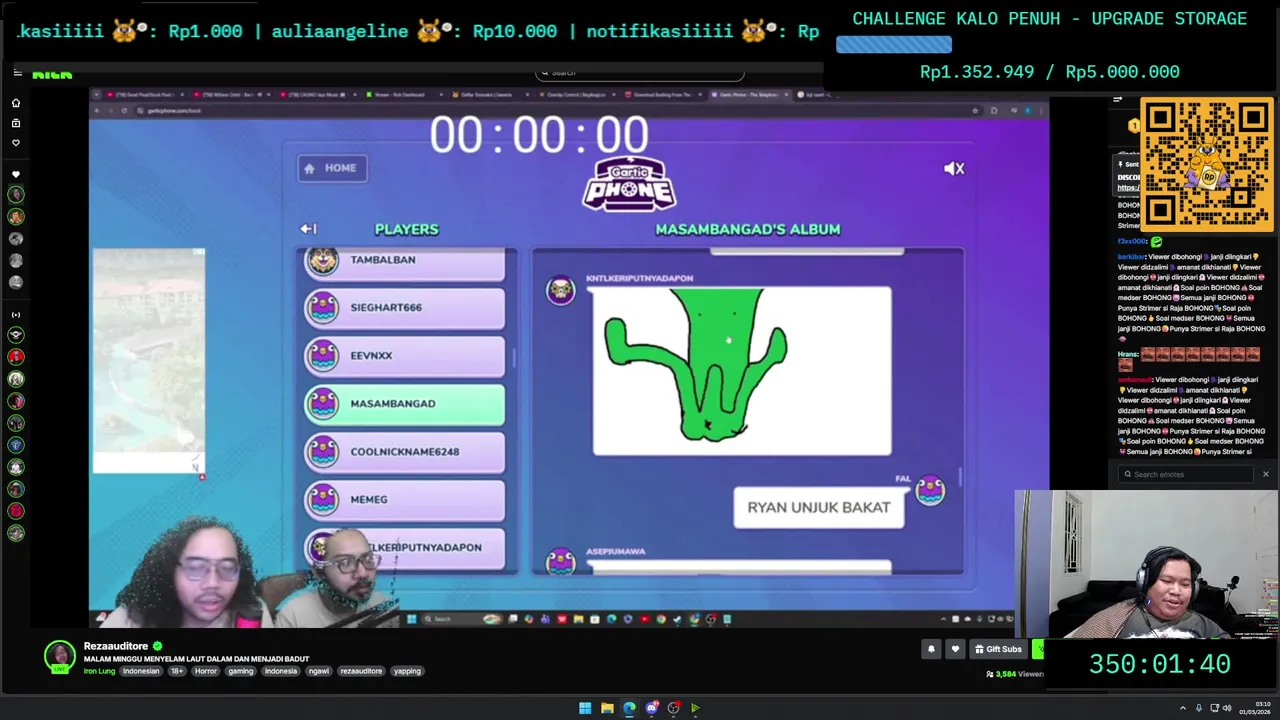1280x720 pixels.
Task: Click the green creature drawing in the album
Action: 742,371
